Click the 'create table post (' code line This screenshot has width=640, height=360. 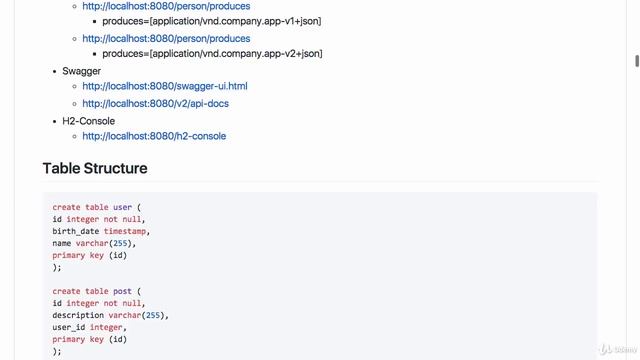coord(96,291)
